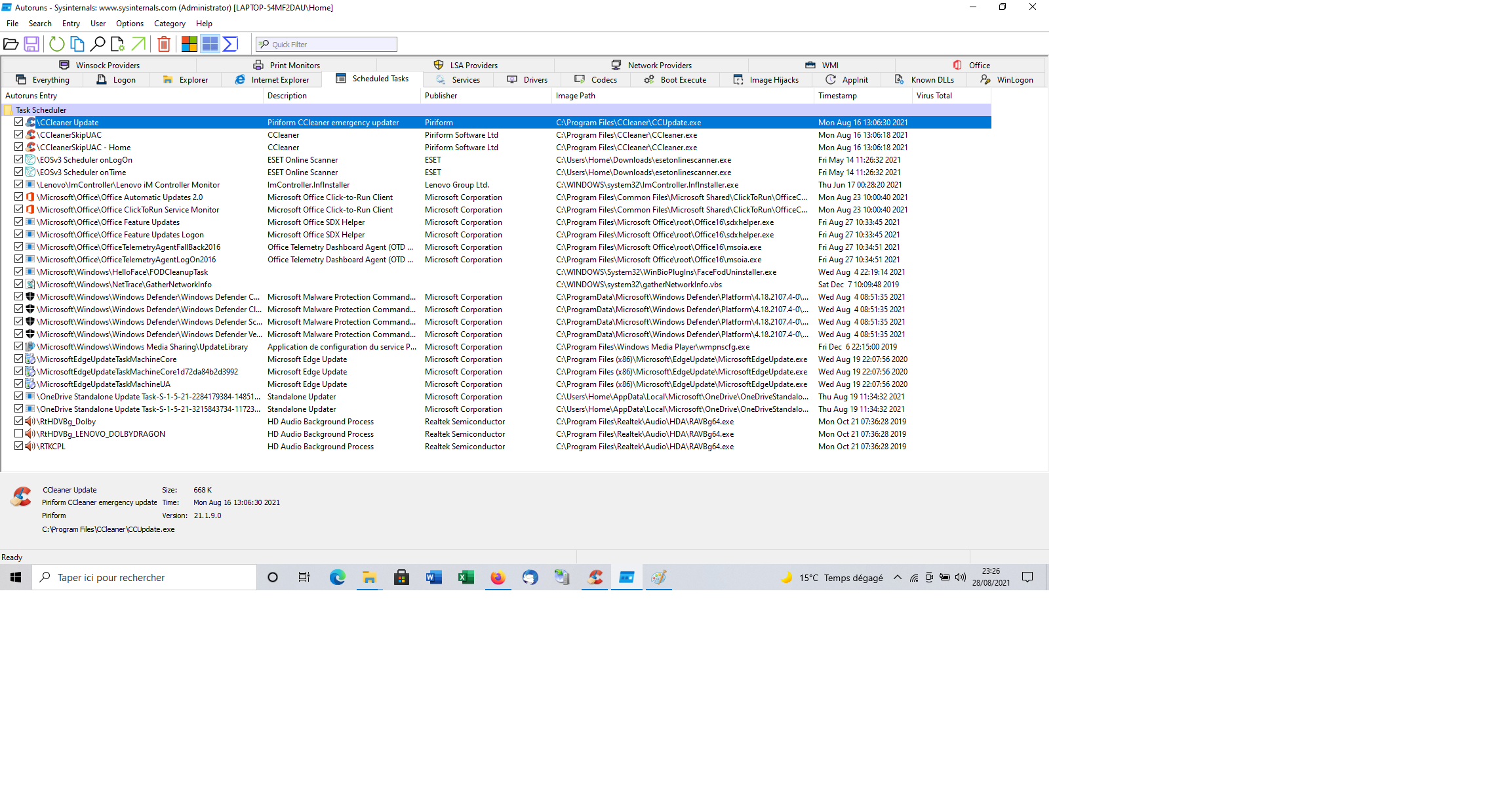Click the weather 15°C Temps dégagé widget

coord(831,577)
